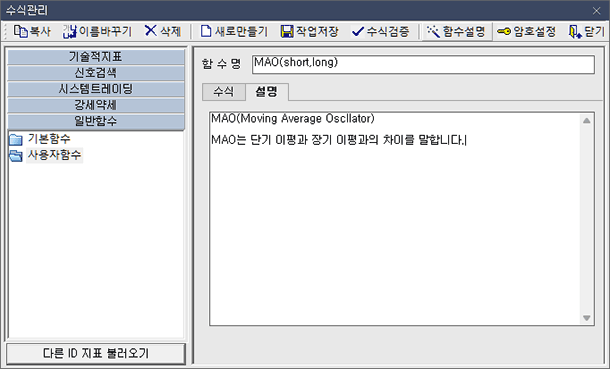Click the 사용자함수 open folder icon
Viewport: 610px width, 369px height.
(x=16, y=156)
